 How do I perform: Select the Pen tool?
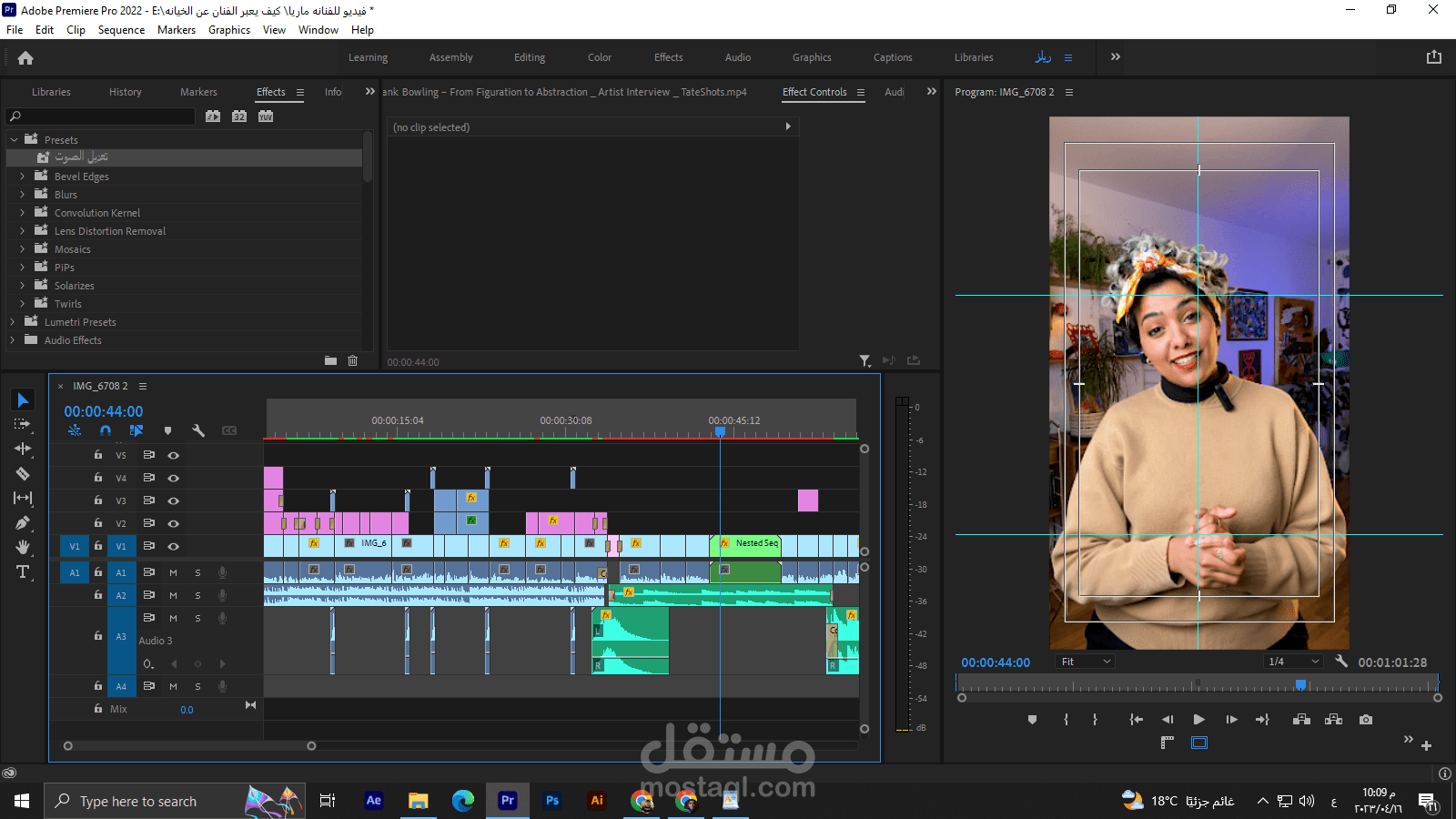click(x=23, y=523)
